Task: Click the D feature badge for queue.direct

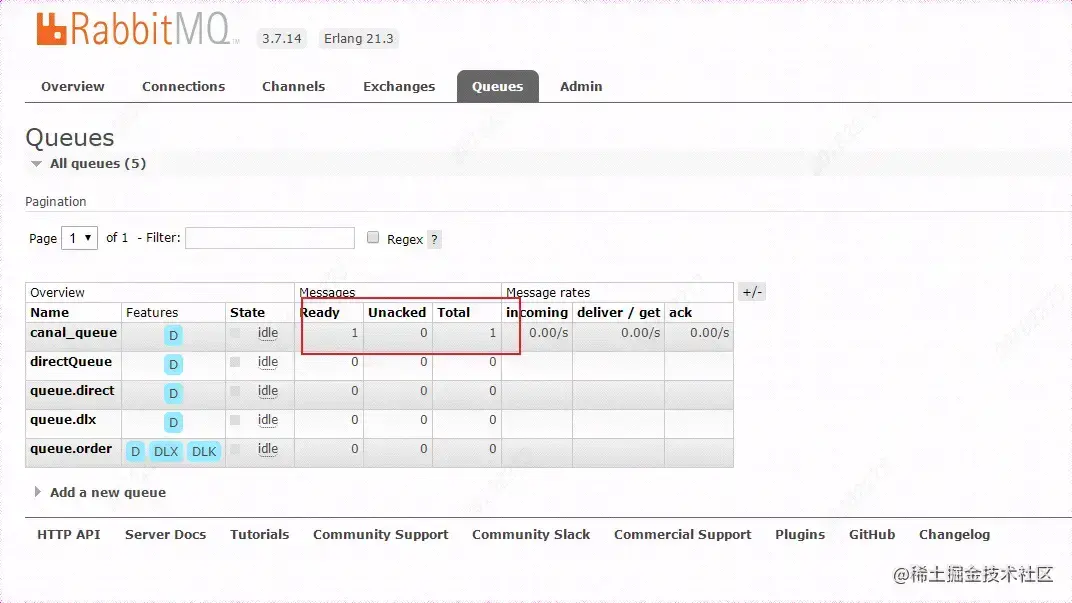Action: pos(174,393)
